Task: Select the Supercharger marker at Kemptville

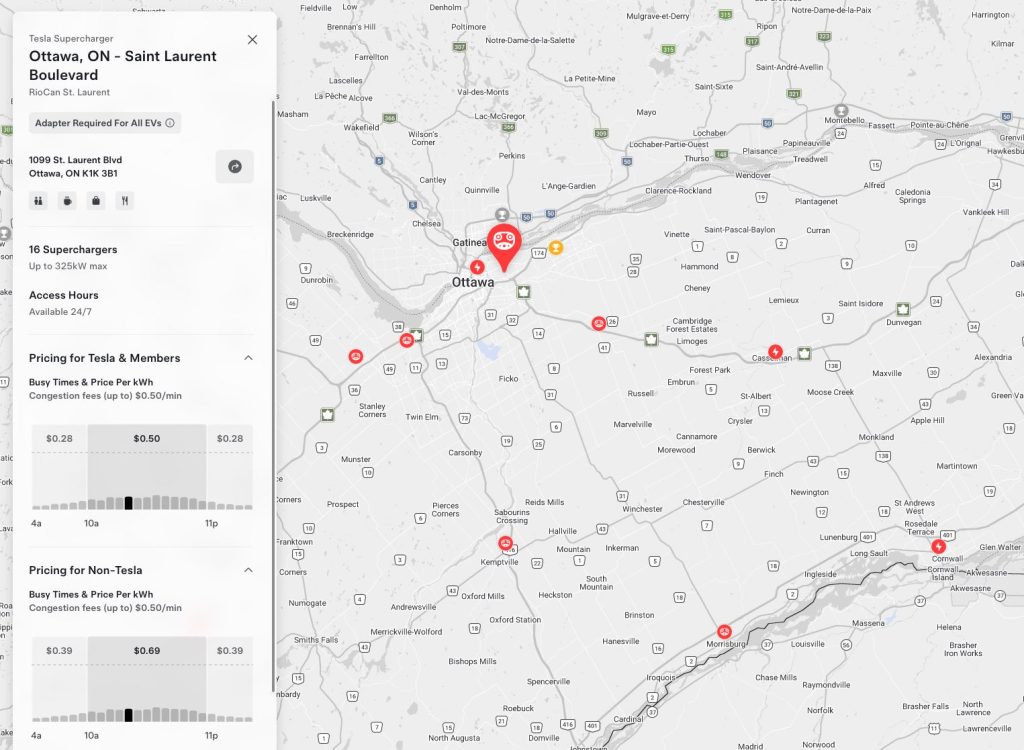Action: coord(505,543)
